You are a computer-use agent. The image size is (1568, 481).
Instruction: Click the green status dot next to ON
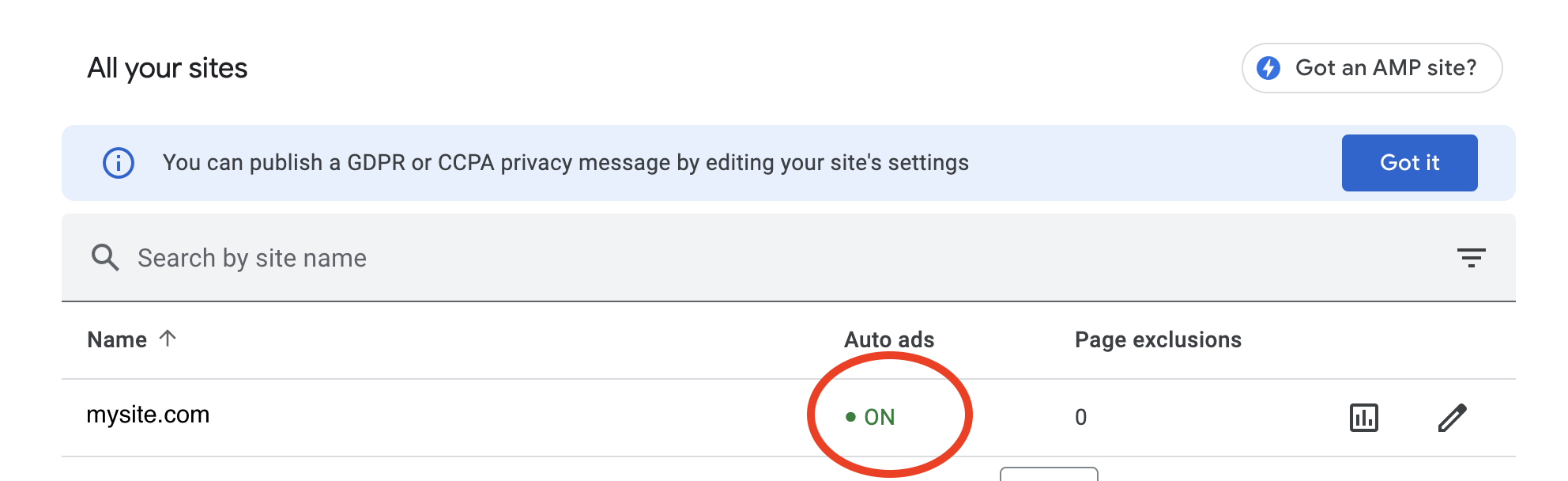pyautogui.click(x=850, y=417)
